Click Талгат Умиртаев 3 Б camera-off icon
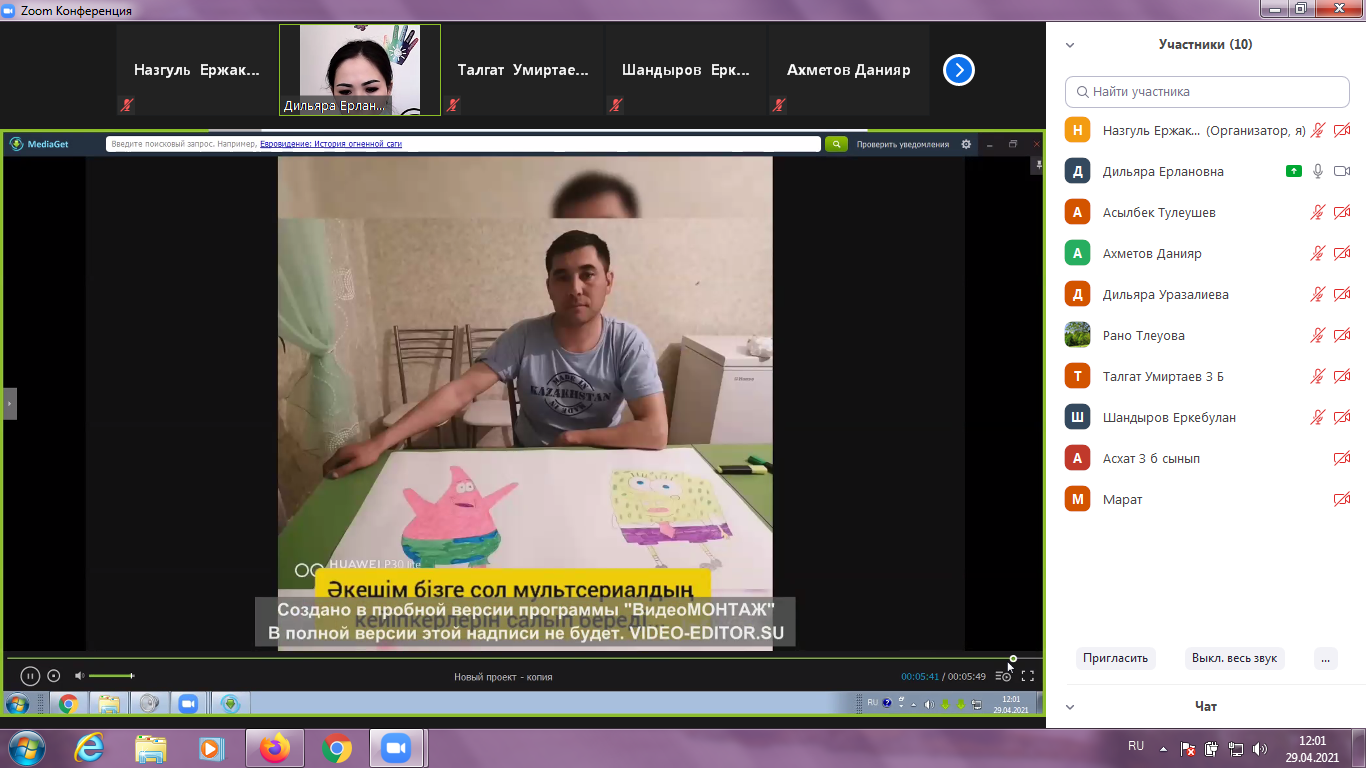Viewport: 1366px width, 768px height. point(1342,376)
